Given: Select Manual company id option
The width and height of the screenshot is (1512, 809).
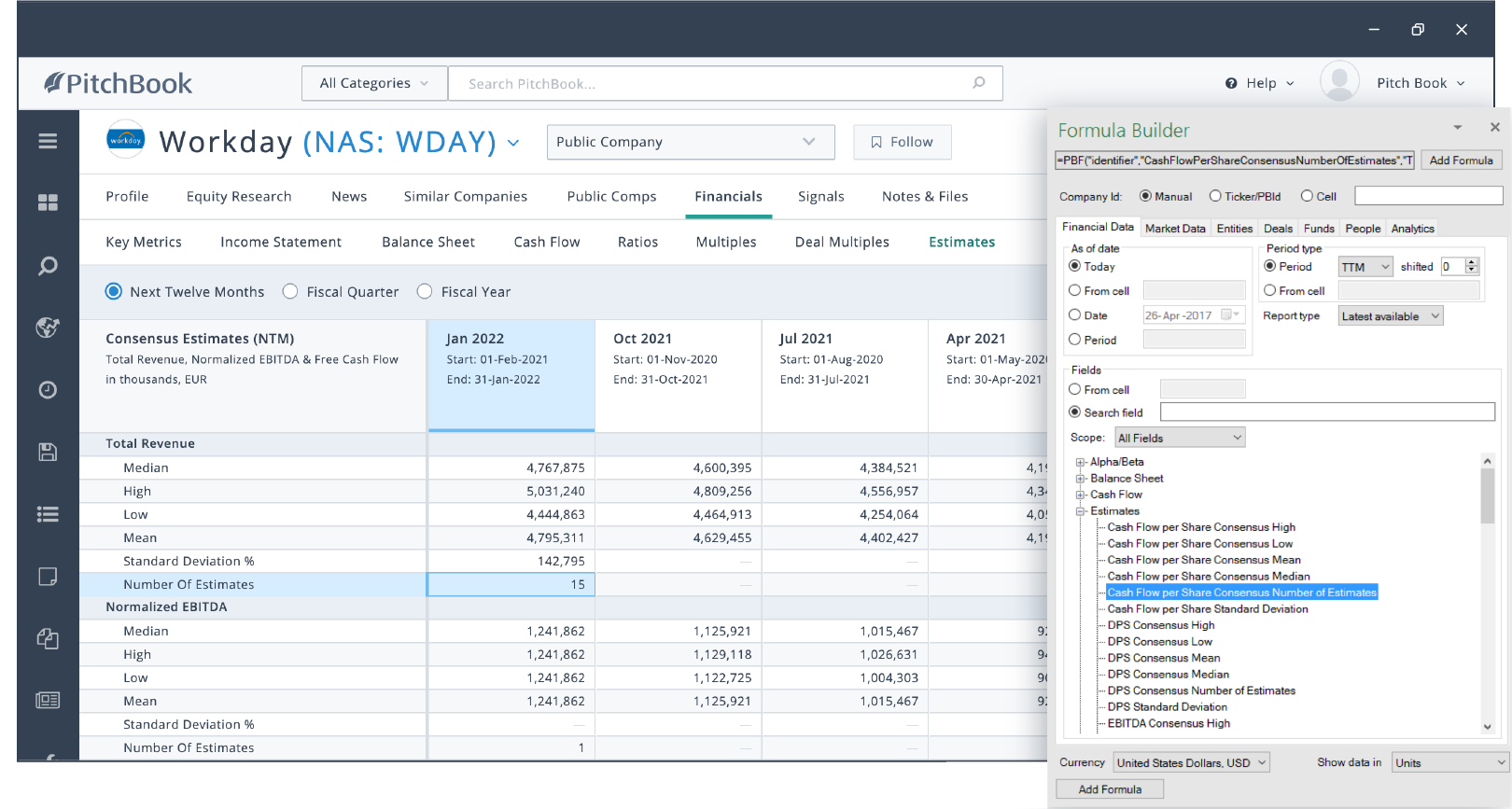Looking at the screenshot, I should [1145, 196].
